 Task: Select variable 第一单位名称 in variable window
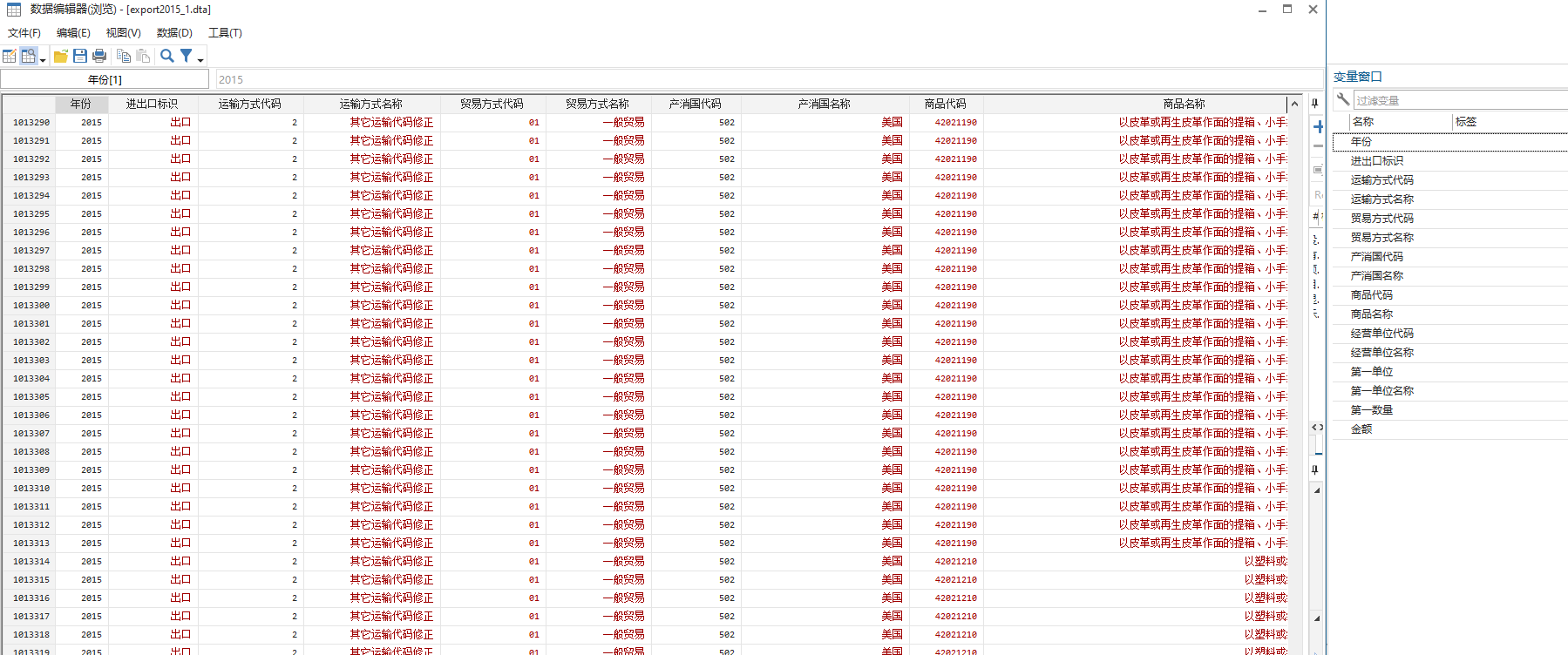pos(1450,390)
